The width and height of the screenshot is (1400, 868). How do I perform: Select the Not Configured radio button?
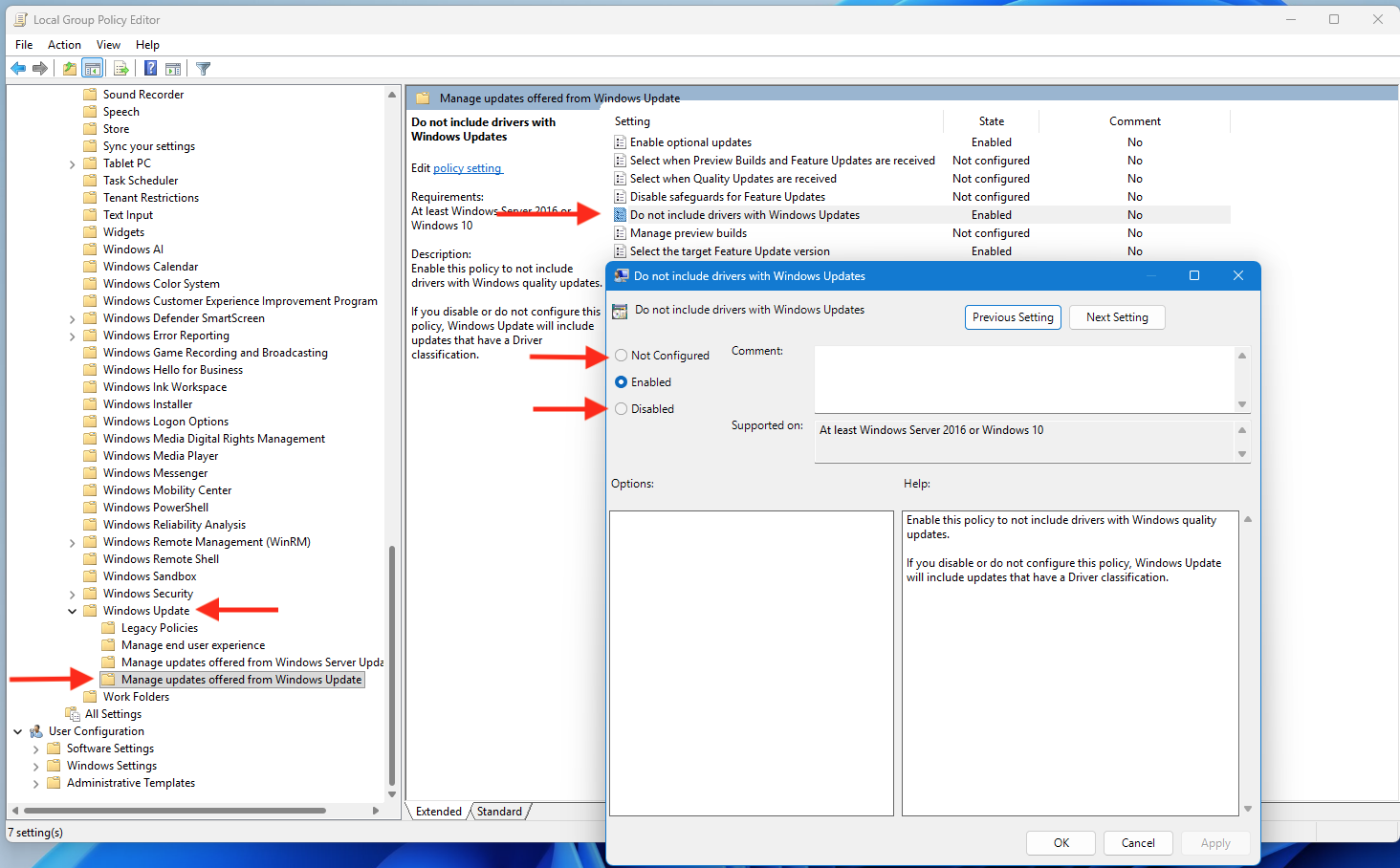622,356
